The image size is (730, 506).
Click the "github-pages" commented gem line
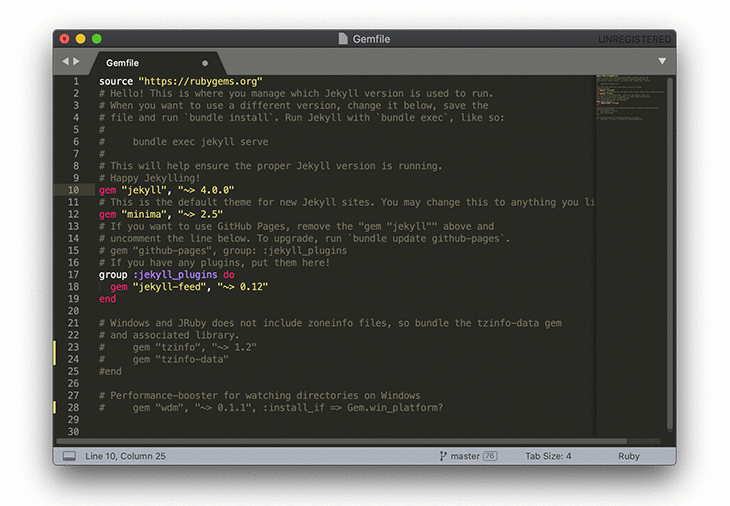tap(223, 250)
